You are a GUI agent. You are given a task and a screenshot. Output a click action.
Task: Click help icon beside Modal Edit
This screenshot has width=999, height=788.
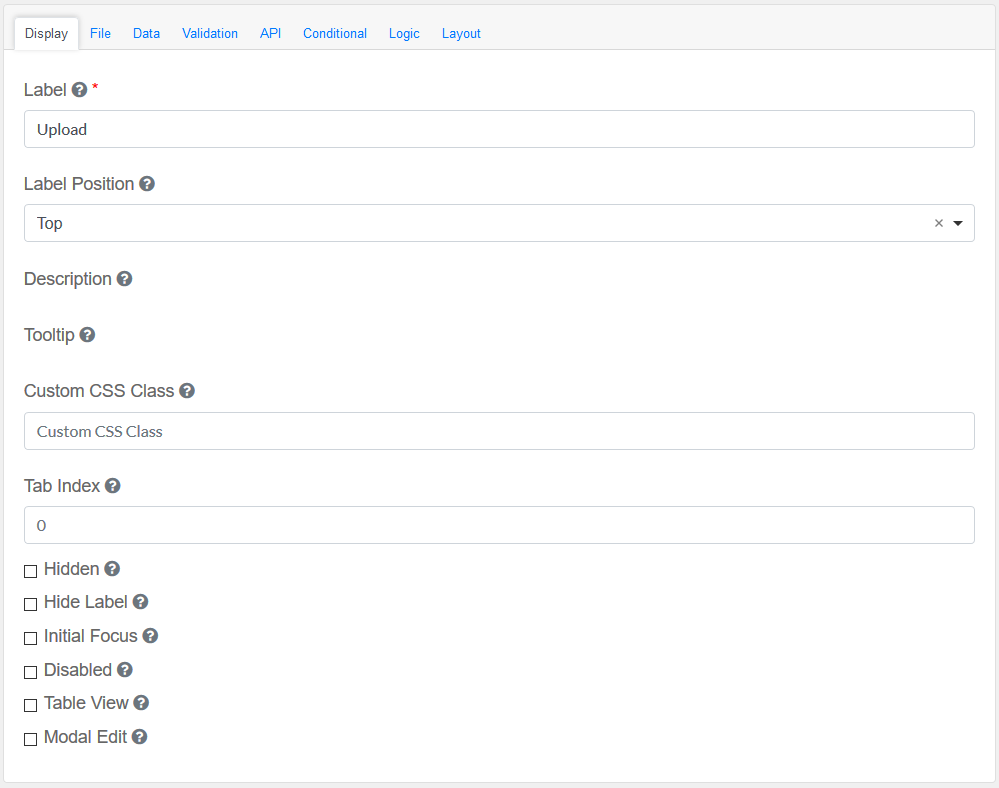tap(140, 737)
